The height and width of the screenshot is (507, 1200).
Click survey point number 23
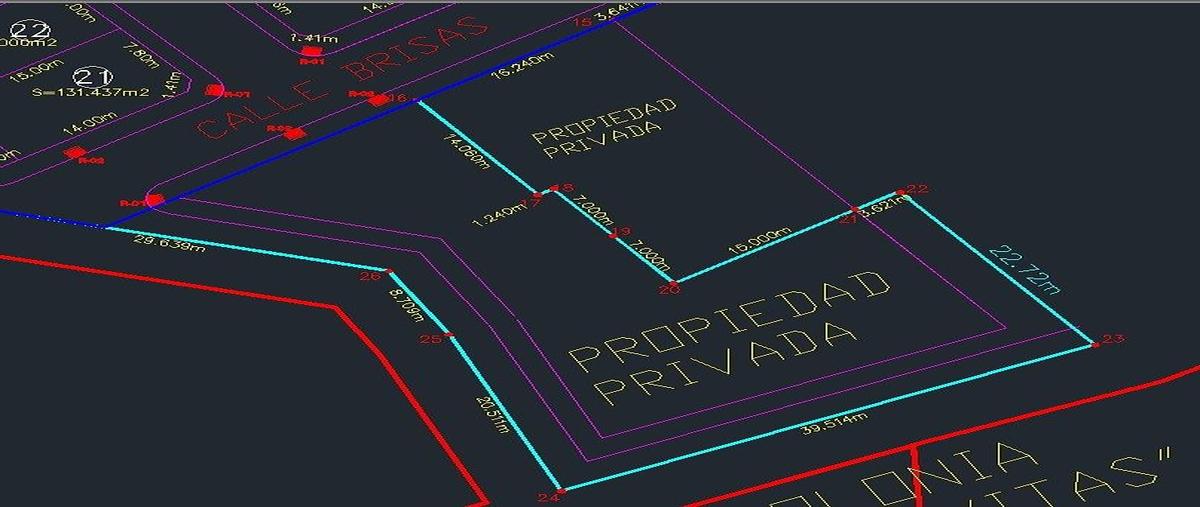(1114, 339)
